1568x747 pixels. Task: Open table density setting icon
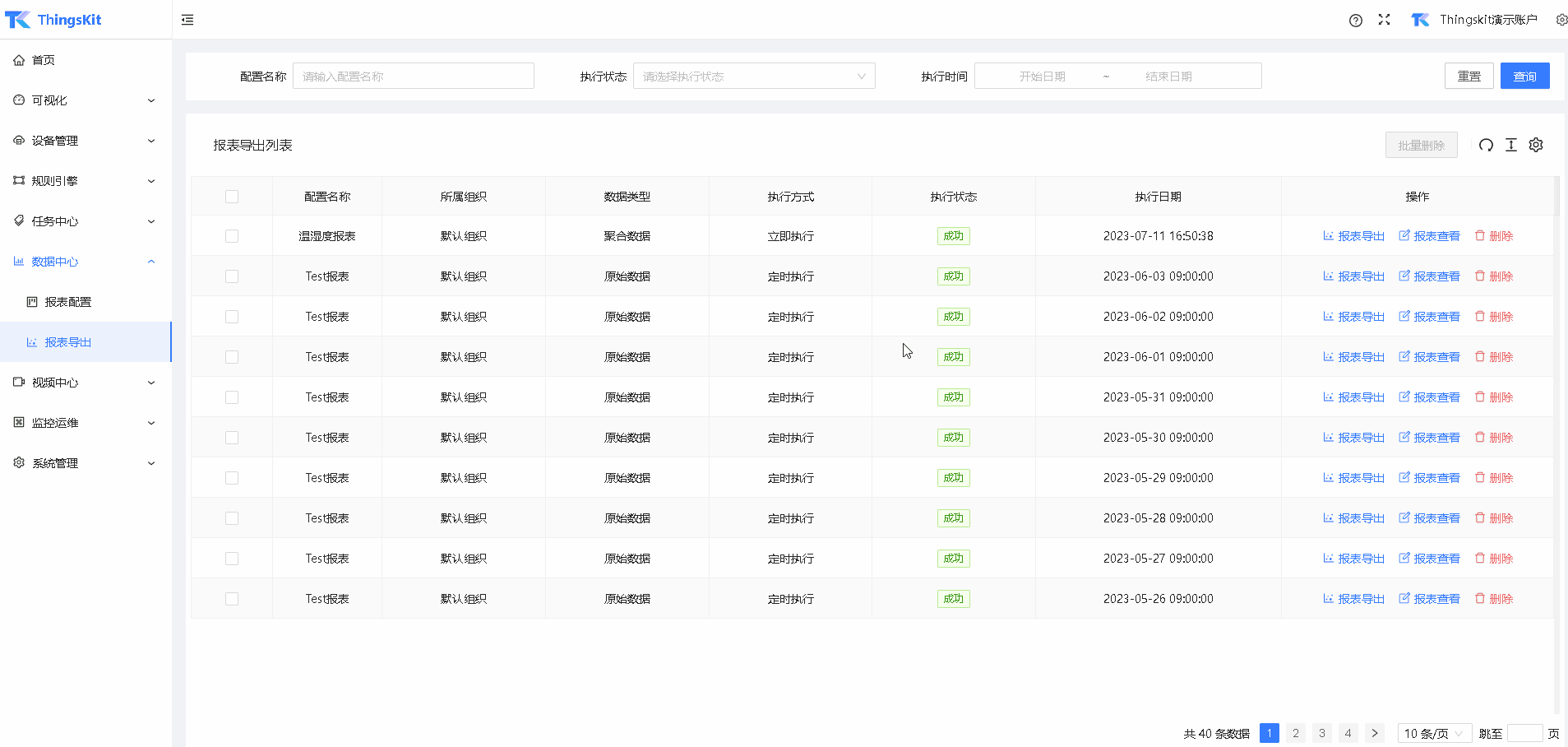pyautogui.click(x=1510, y=146)
